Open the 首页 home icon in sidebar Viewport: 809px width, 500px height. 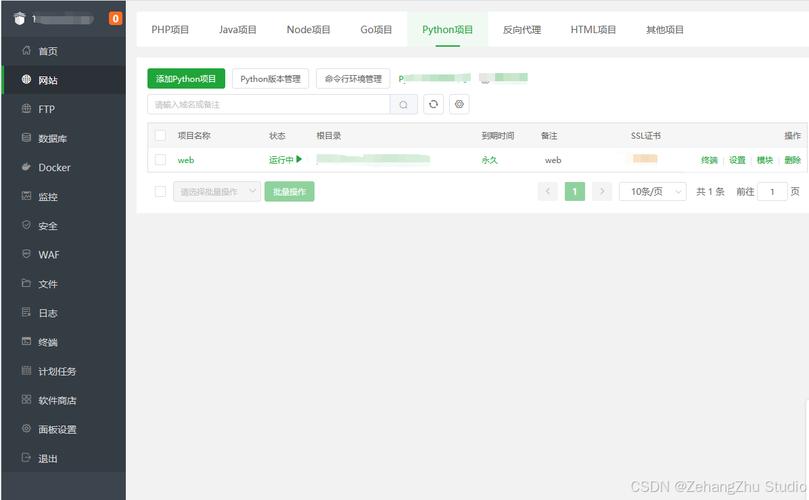coord(26,51)
